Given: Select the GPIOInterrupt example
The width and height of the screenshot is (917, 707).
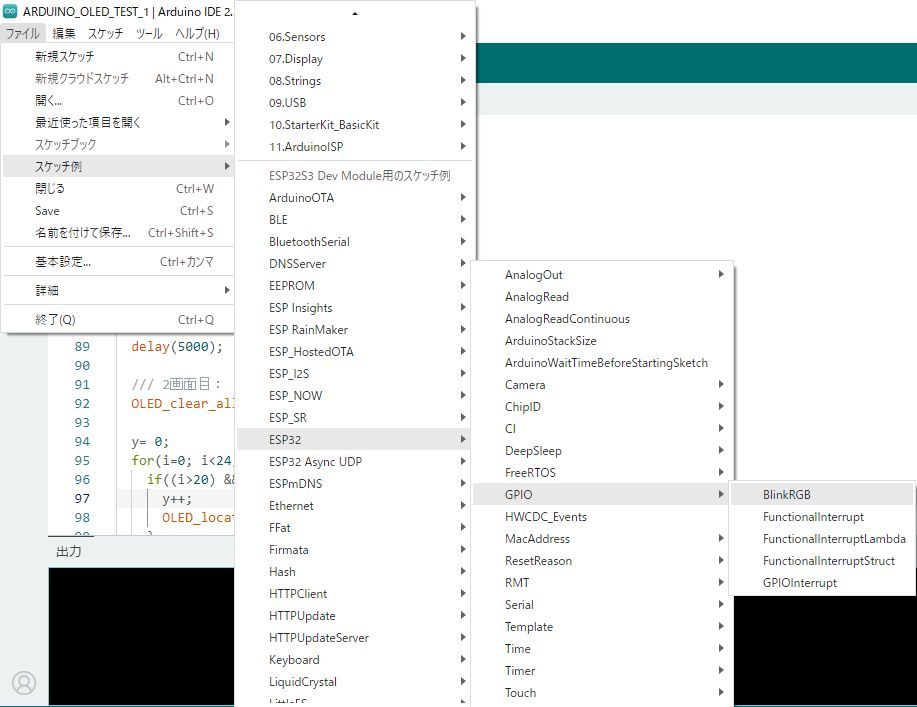Looking at the screenshot, I should click(799, 583).
